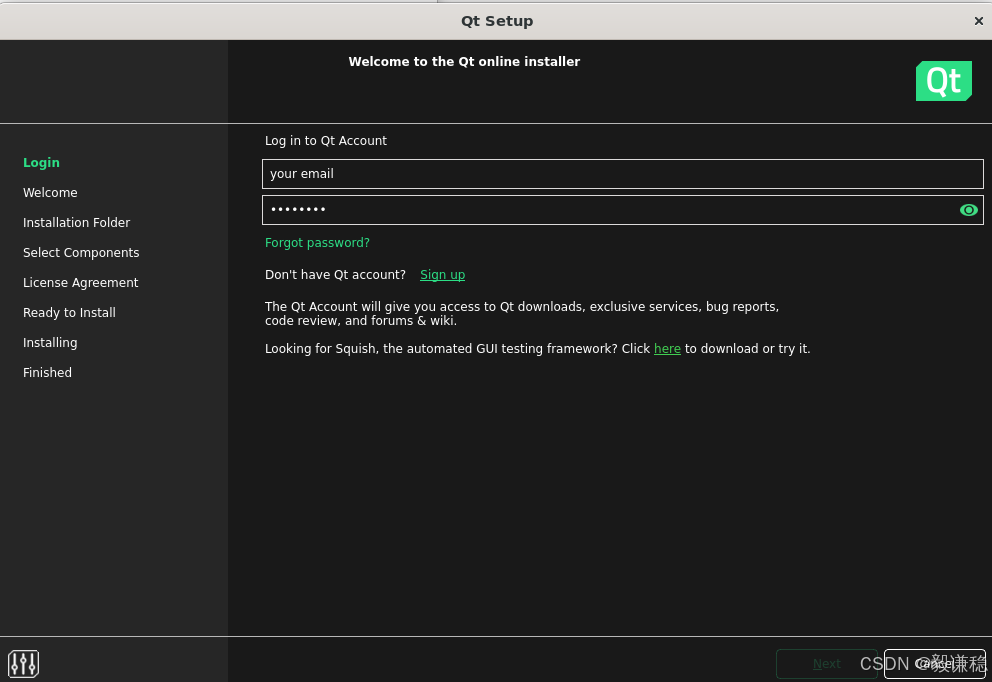Viewport: 992px width, 682px height.
Task: Open installer settings sliders icon
Action: 23,664
